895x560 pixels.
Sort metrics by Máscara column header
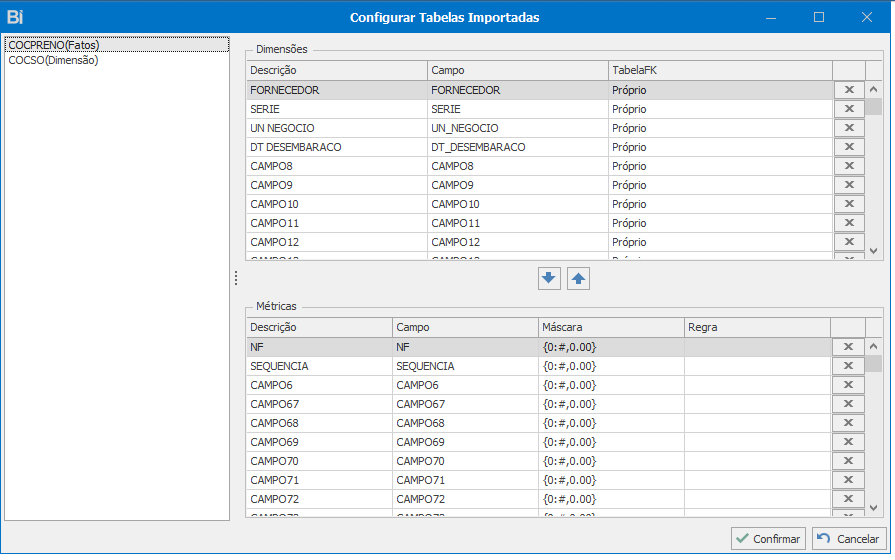tap(610, 328)
